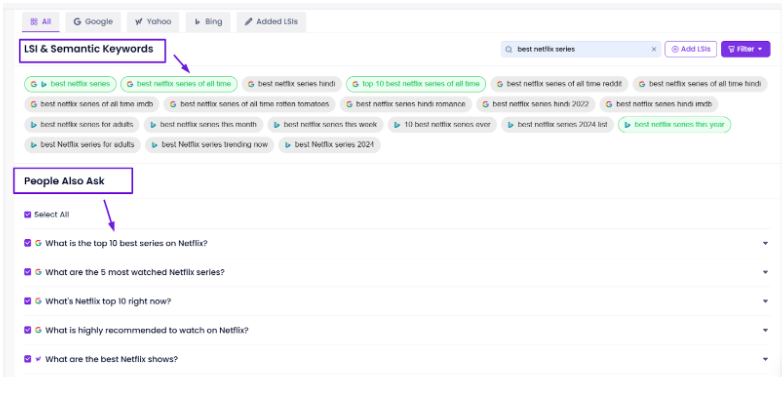Click the question What is highly recommended to watch on Netflix?
This screenshot has width=782, height=415.
coord(147,330)
